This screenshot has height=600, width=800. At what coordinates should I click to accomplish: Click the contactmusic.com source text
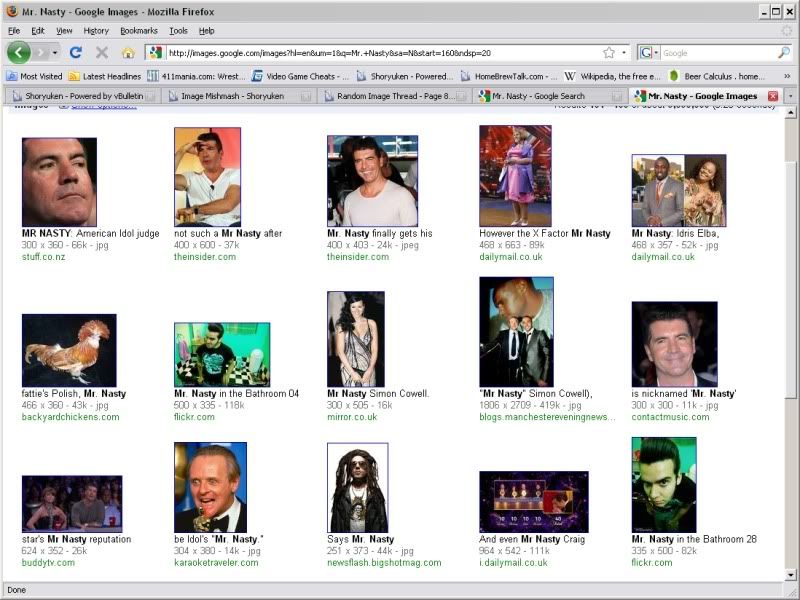670,417
